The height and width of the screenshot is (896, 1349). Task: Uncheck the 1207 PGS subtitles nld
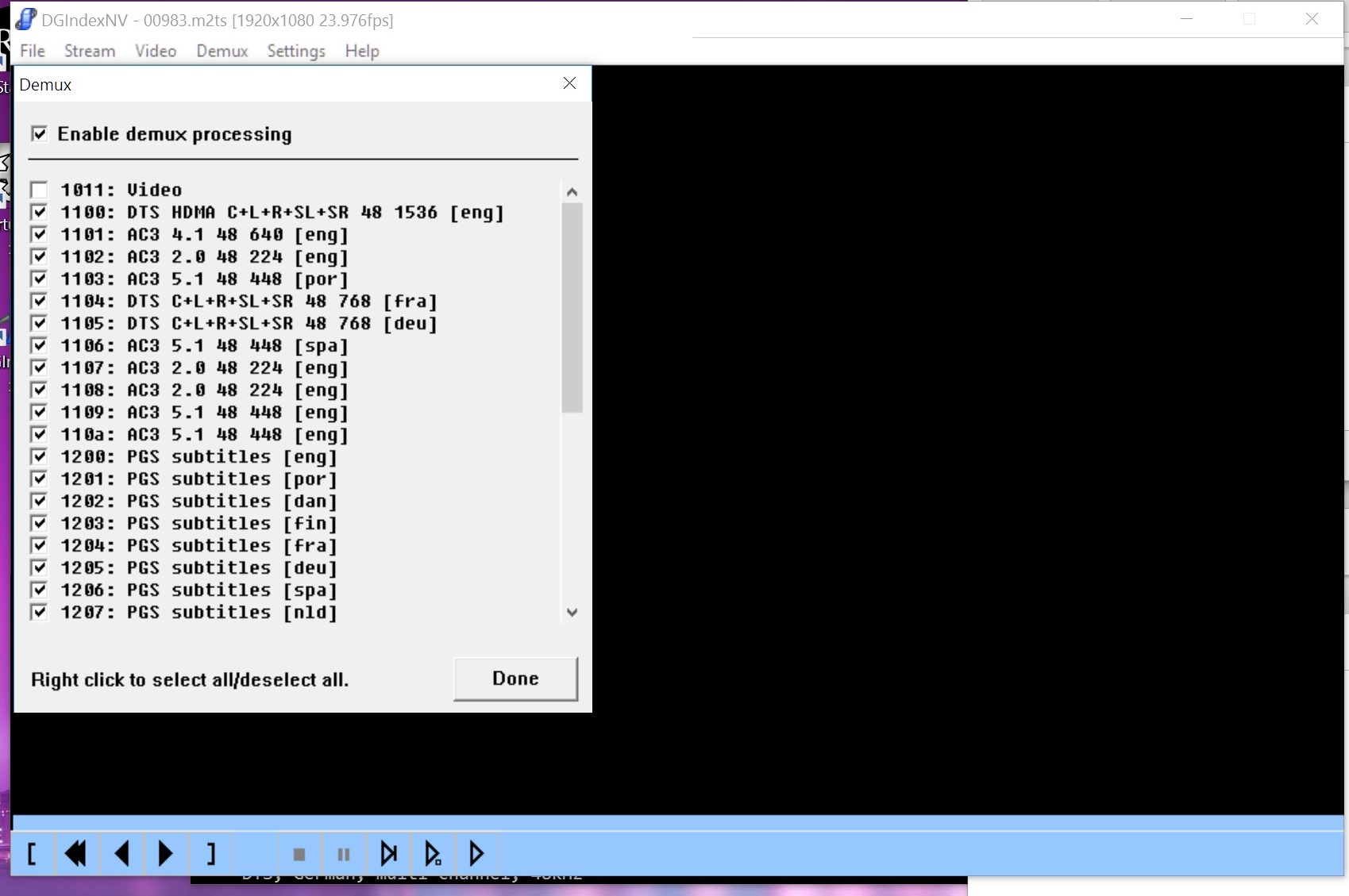point(39,612)
